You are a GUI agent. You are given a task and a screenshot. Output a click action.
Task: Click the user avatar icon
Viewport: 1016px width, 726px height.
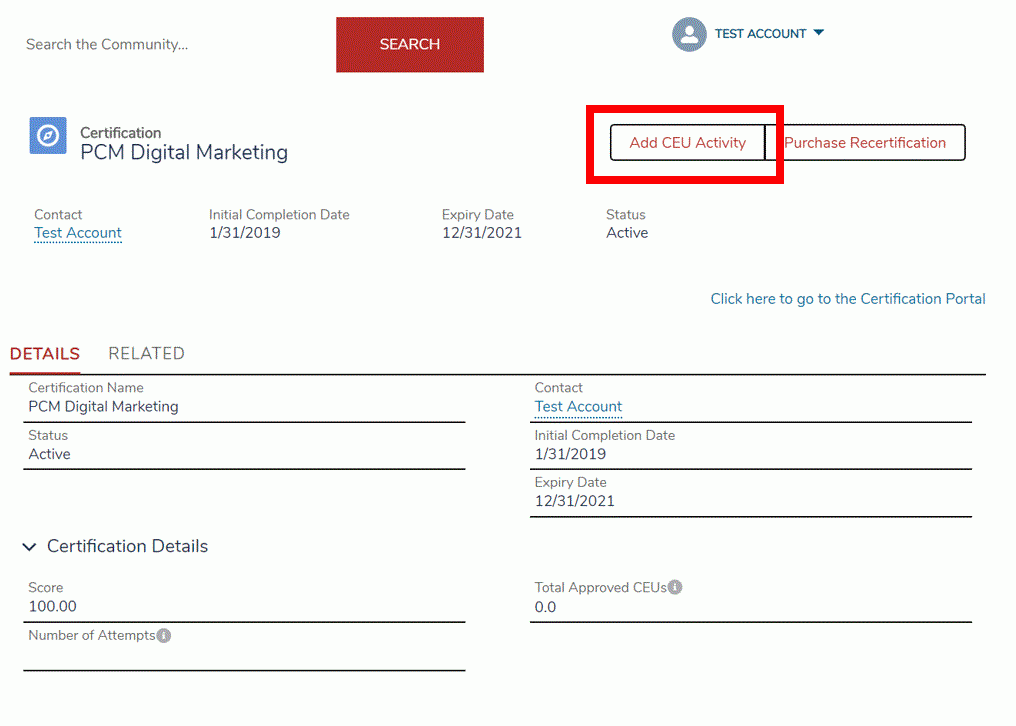pos(689,34)
